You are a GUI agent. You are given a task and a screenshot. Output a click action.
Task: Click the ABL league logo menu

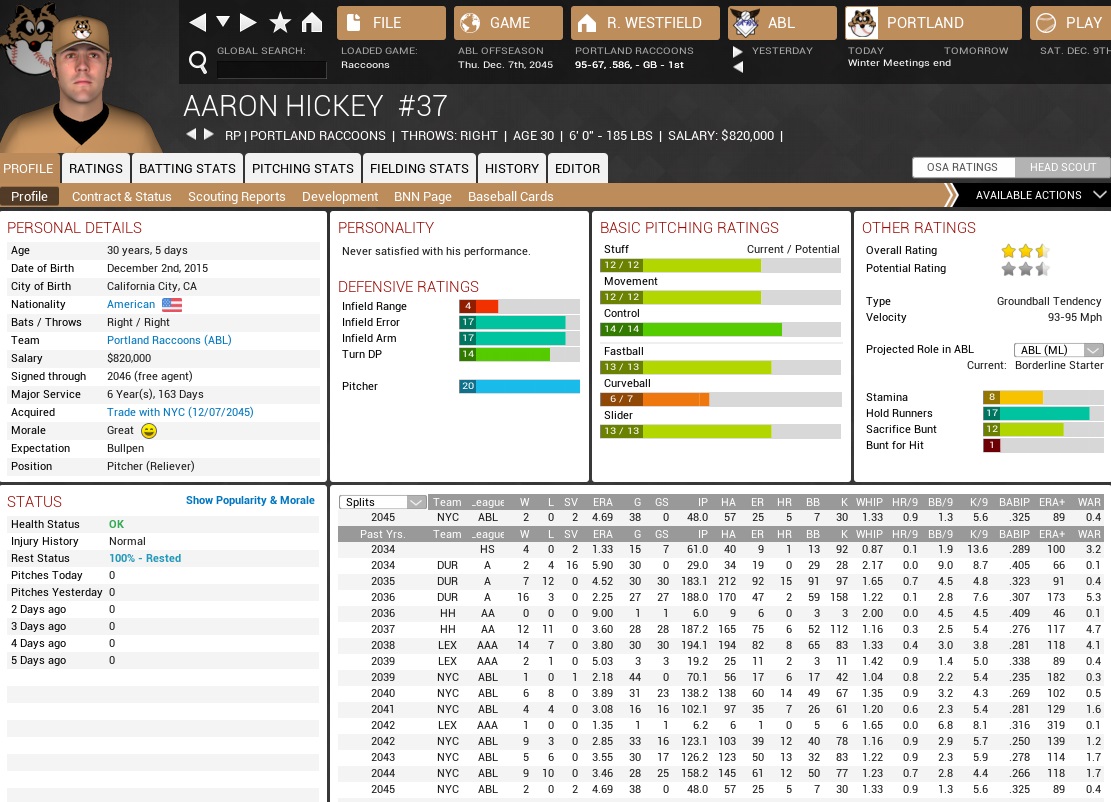coord(782,23)
